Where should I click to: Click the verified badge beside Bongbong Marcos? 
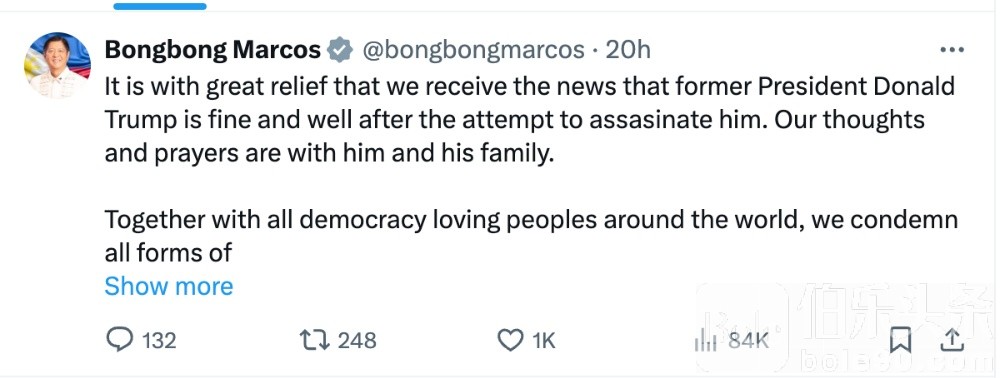340,50
